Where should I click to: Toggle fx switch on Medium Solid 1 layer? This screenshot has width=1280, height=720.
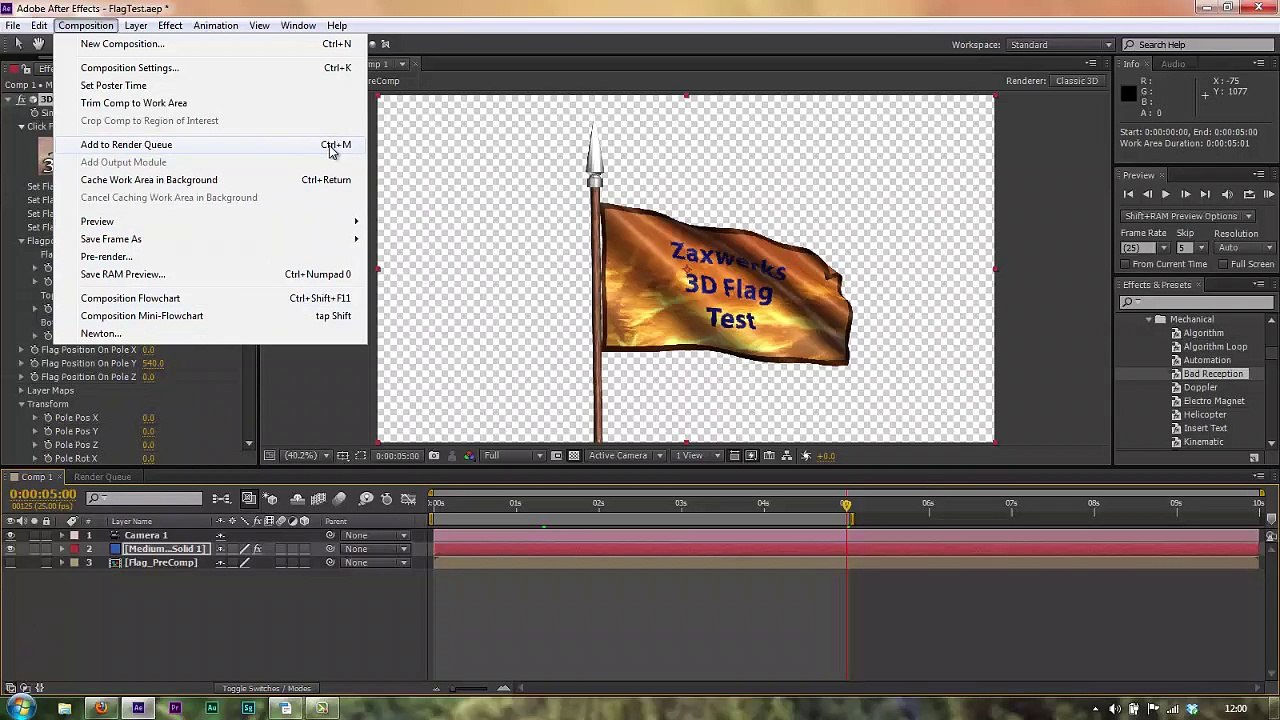(257, 549)
